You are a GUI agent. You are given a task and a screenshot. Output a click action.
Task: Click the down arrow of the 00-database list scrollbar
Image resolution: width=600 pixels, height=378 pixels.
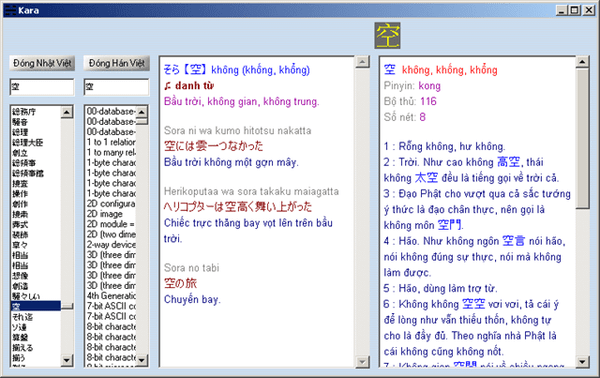coord(142,360)
